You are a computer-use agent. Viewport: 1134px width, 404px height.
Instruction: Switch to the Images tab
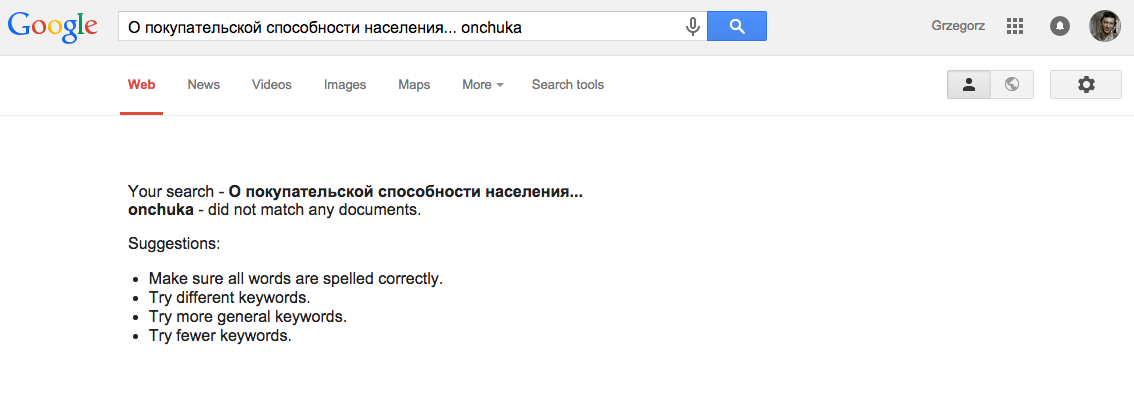tap(345, 85)
